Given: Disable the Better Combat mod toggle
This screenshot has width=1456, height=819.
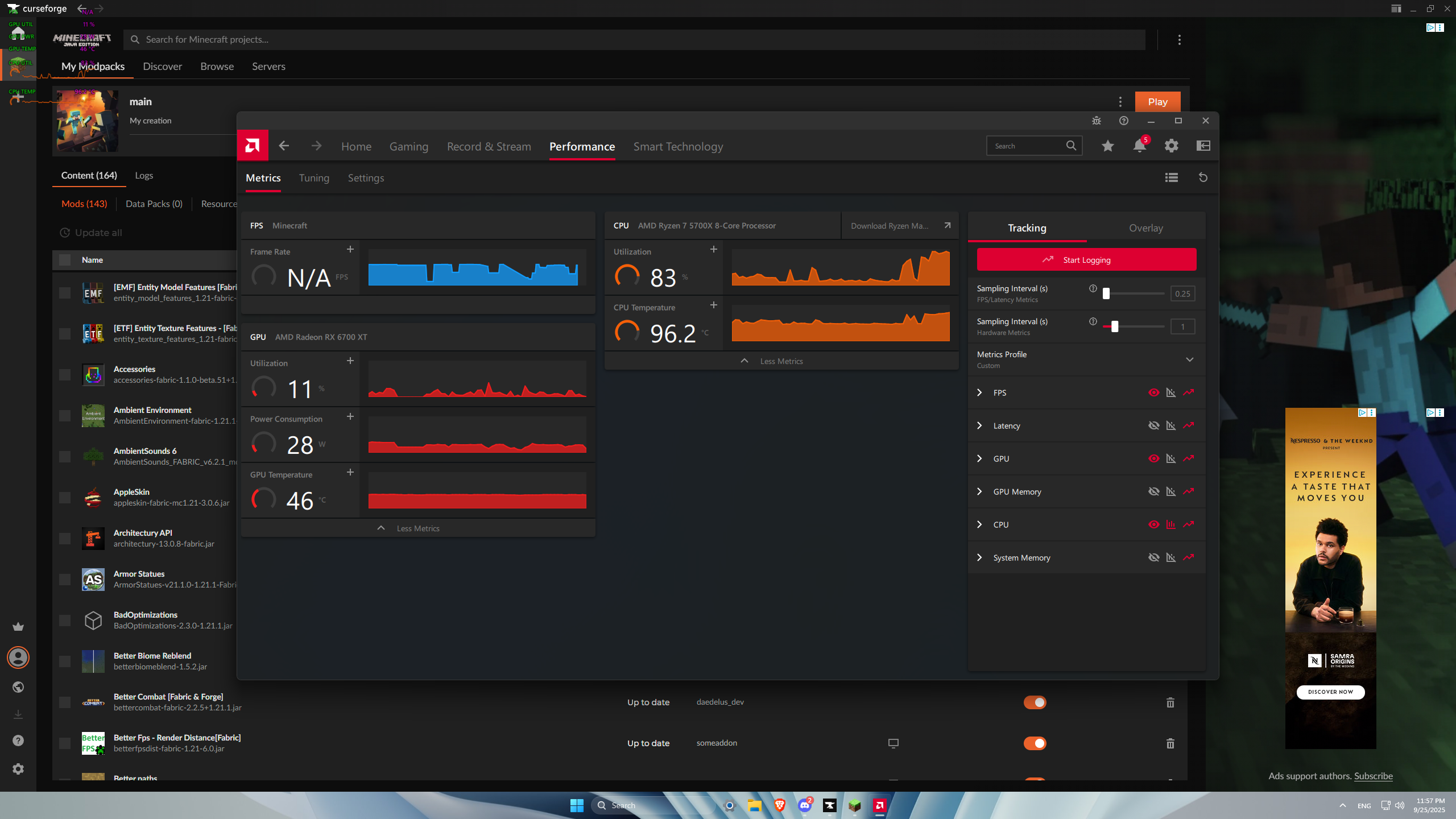Looking at the screenshot, I should click(x=1035, y=702).
